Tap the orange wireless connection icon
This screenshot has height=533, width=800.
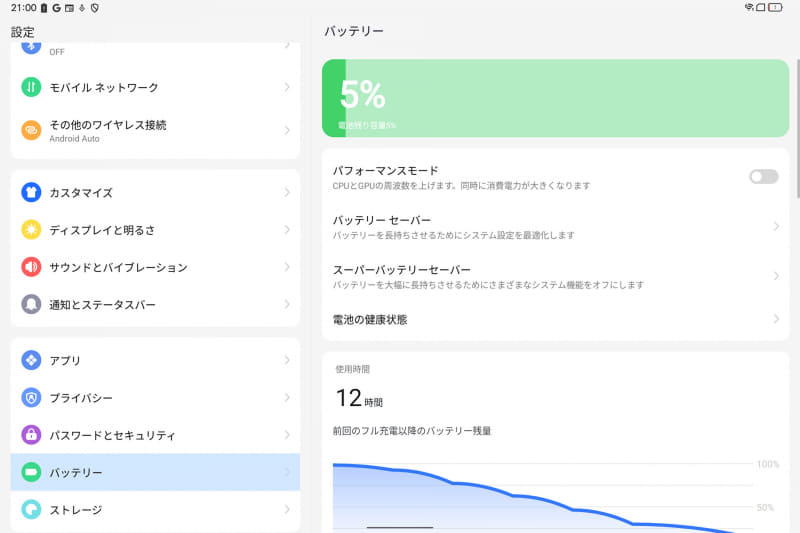click(x=31, y=130)
